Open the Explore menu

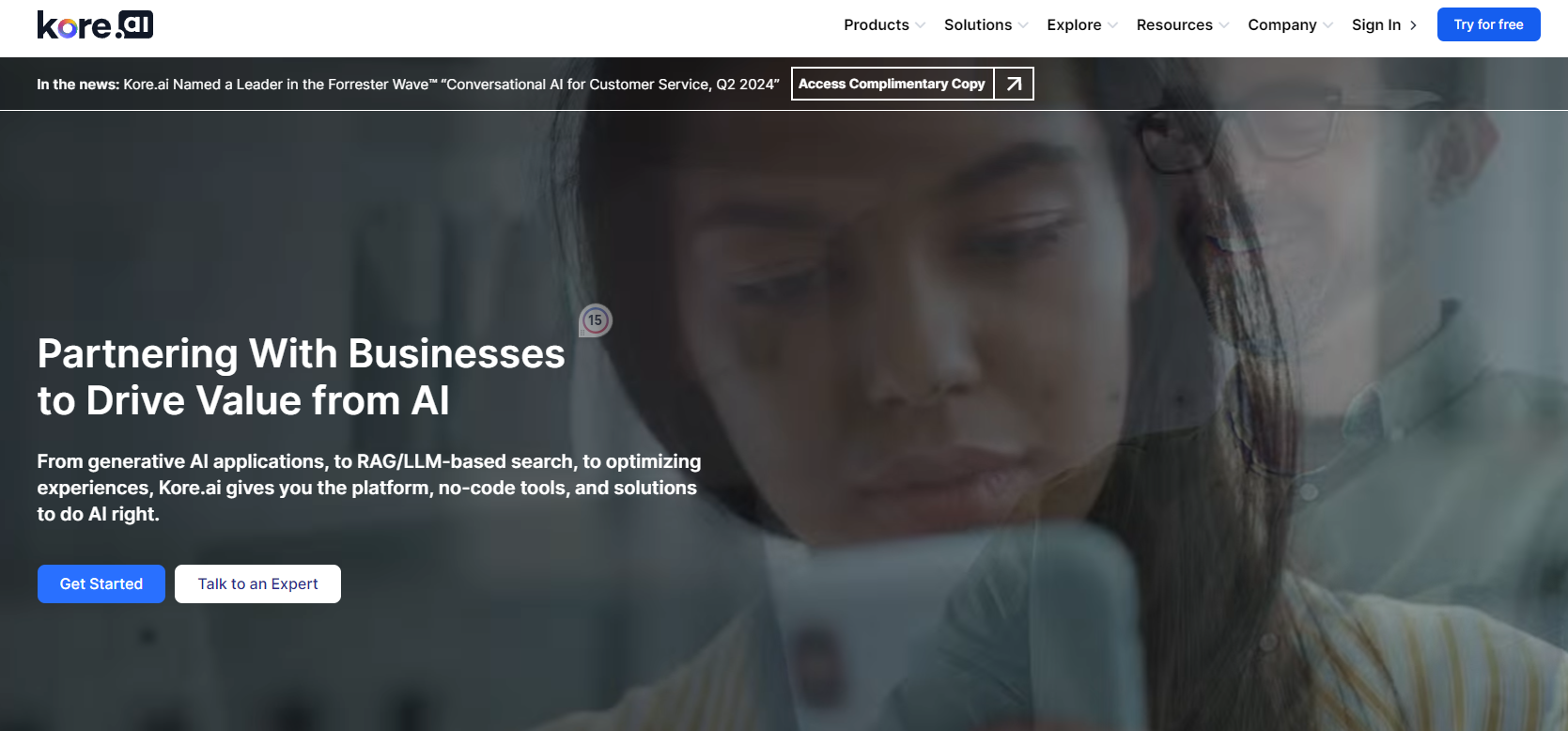pyautogui.click(x=1074, y=25)
